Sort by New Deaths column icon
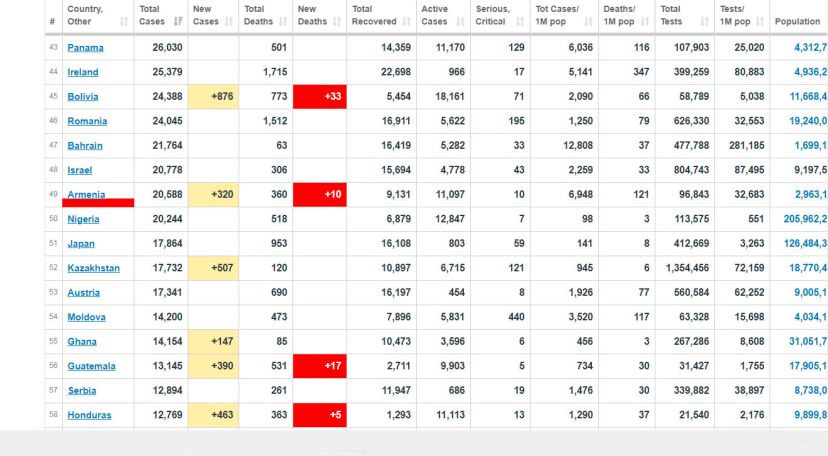The width and height of the screenshot is (828, 456). [x=337, y=22]
